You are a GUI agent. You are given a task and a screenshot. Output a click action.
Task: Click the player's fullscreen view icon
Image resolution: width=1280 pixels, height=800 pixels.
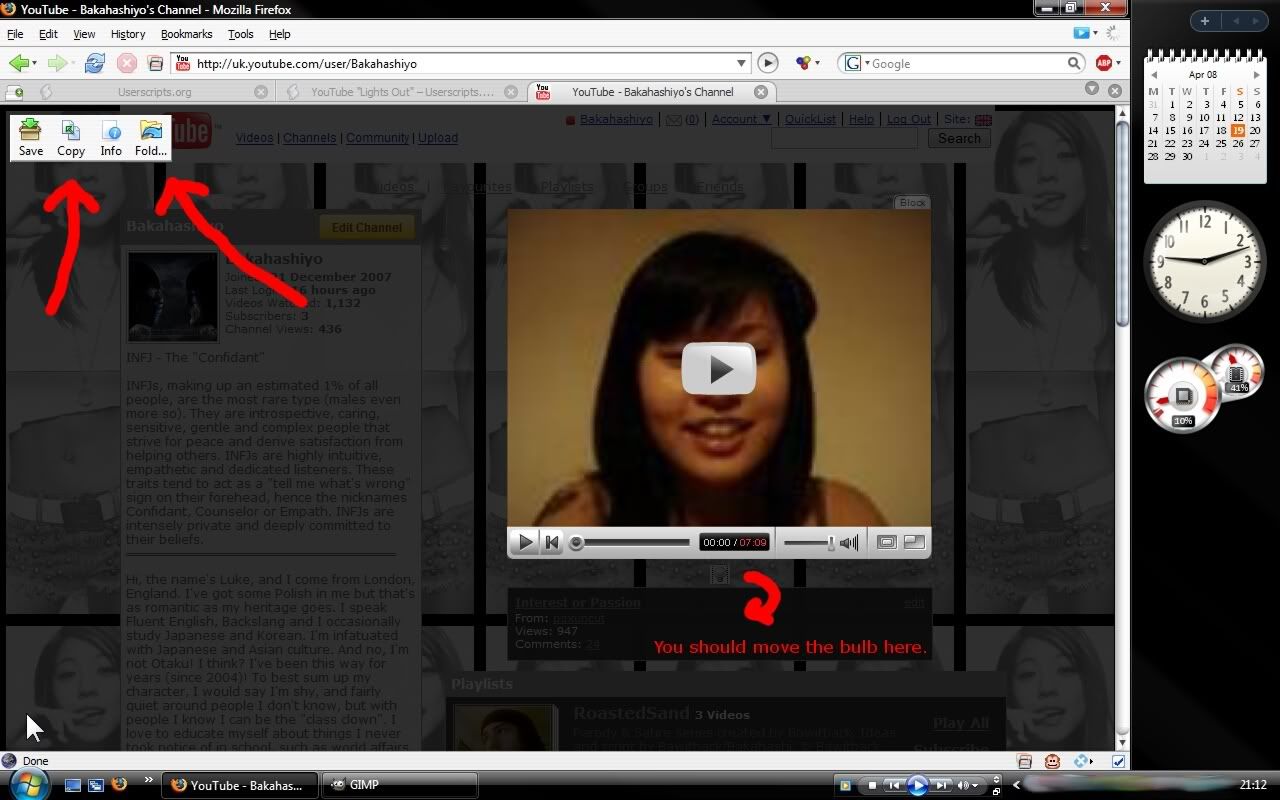click(x=914, y=542)
